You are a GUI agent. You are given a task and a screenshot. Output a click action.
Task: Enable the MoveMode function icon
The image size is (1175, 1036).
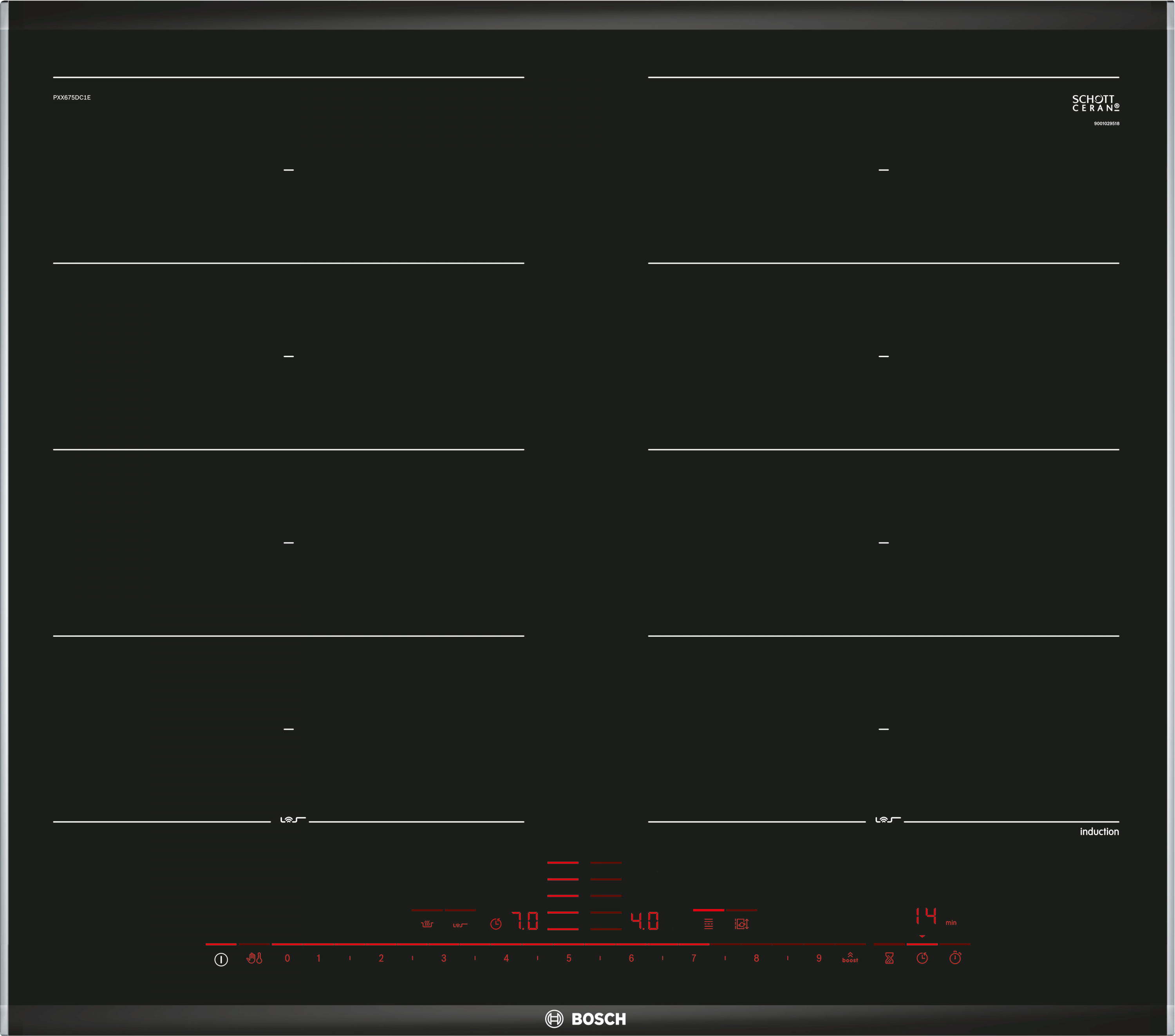(741, 923)
